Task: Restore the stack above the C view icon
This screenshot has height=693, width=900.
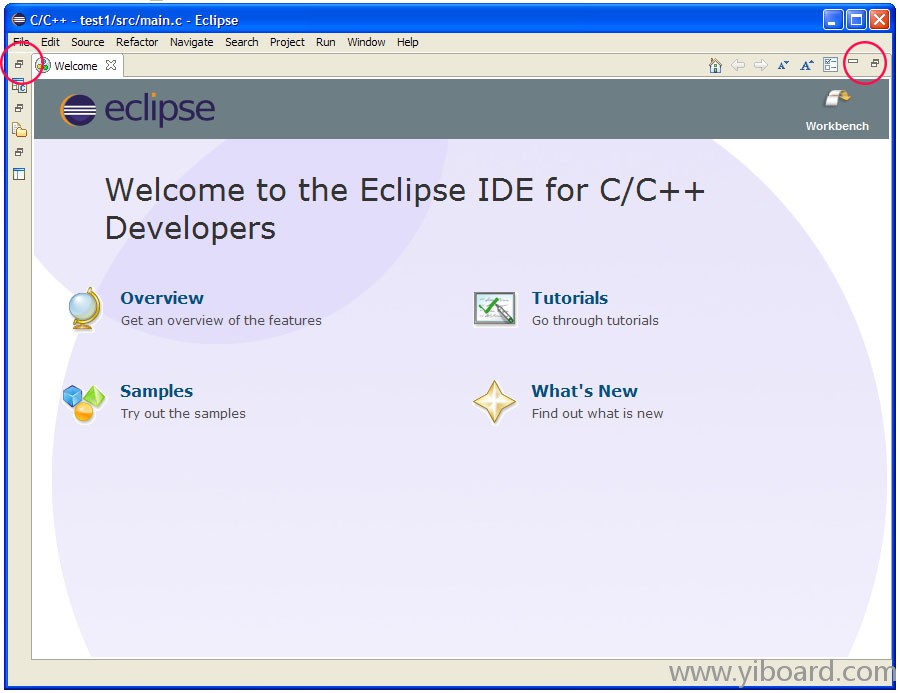Action: click(x=19, y=64)
